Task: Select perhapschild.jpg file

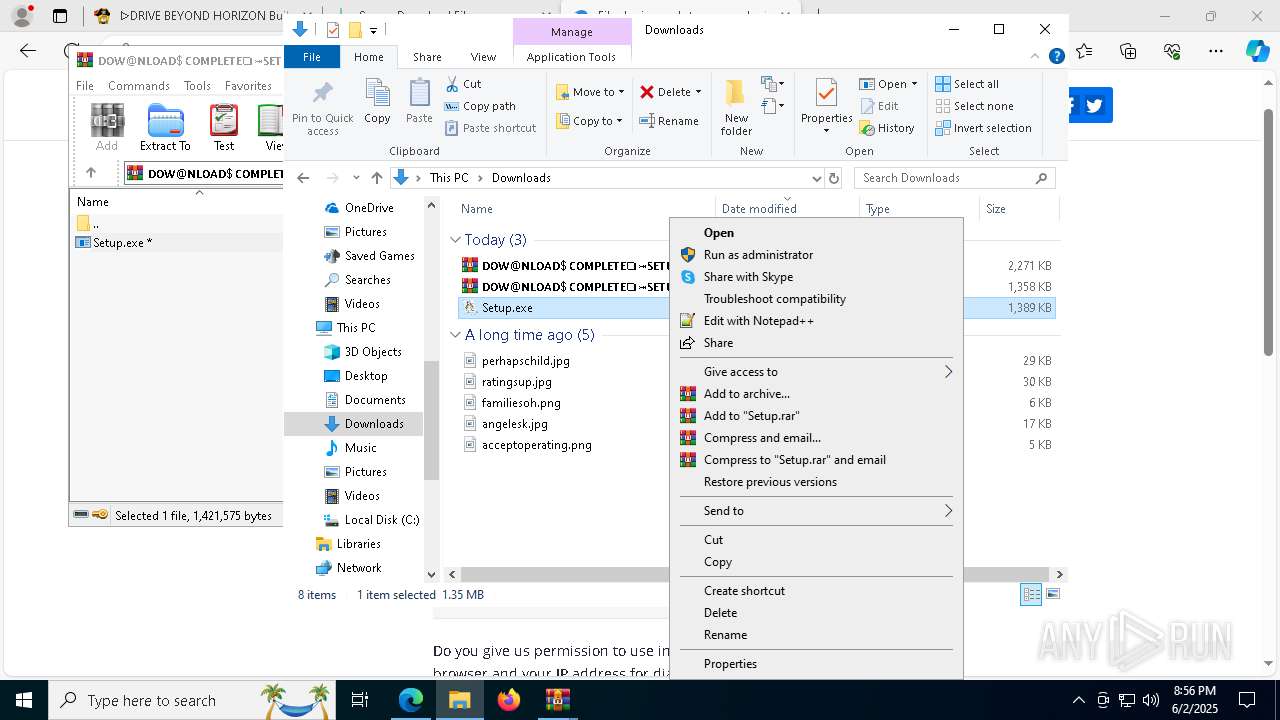Action: pyautogui.click(x=526, y=361)
